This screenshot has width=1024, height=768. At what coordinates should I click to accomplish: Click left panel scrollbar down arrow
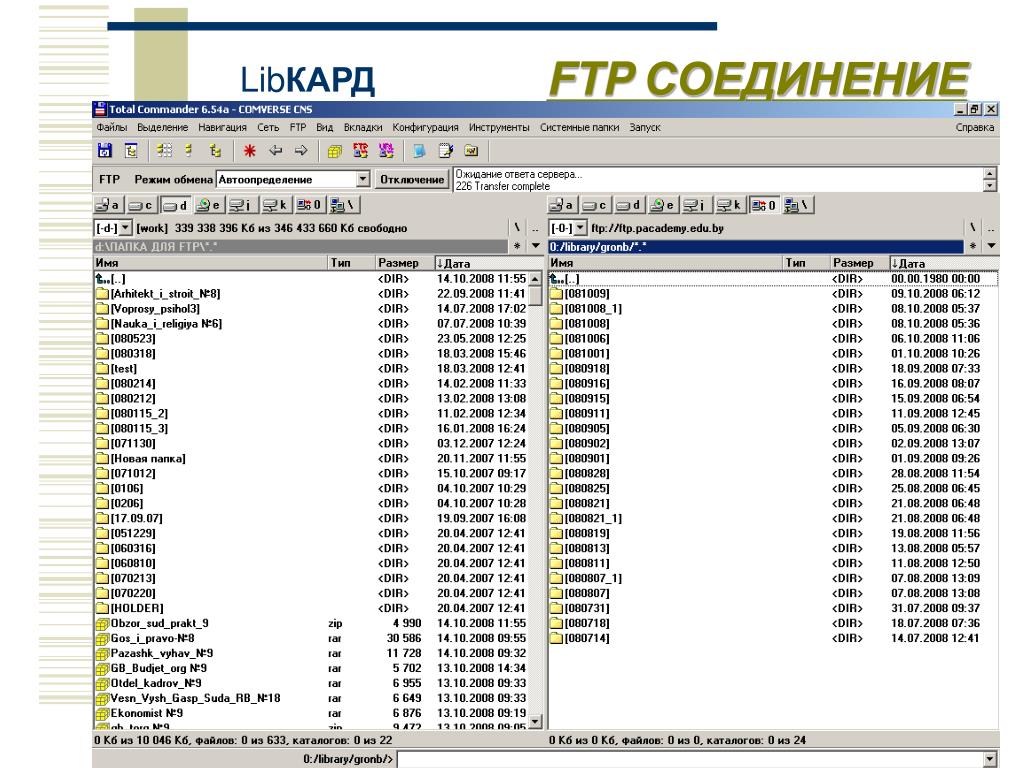[536, 721]
